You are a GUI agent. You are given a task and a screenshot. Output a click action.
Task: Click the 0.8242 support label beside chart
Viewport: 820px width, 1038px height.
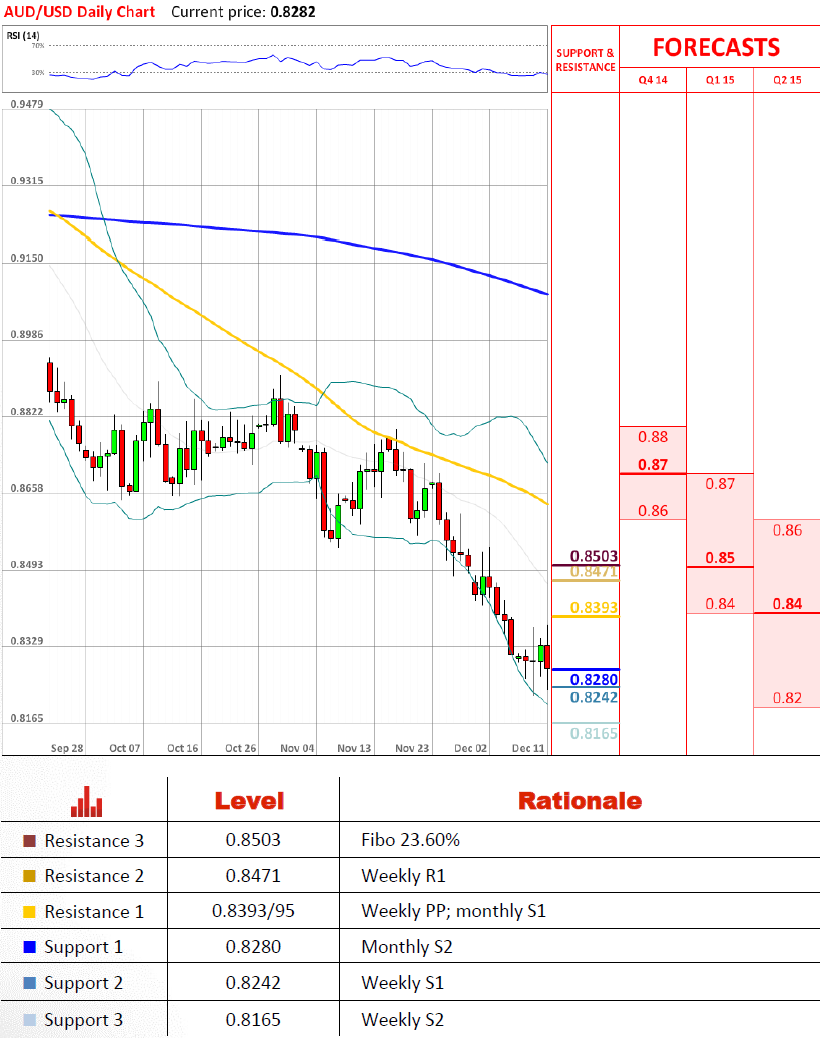point(594,697)
